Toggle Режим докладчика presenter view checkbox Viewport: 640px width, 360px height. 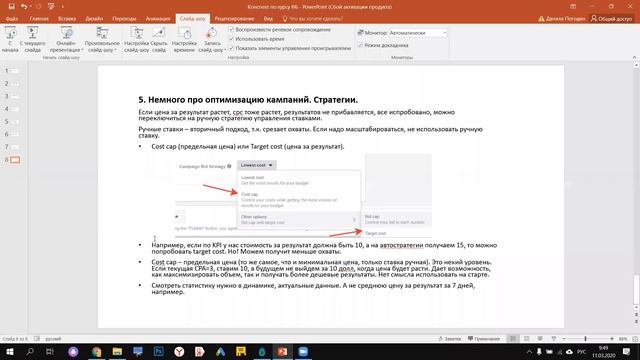[x=360, y=45]
